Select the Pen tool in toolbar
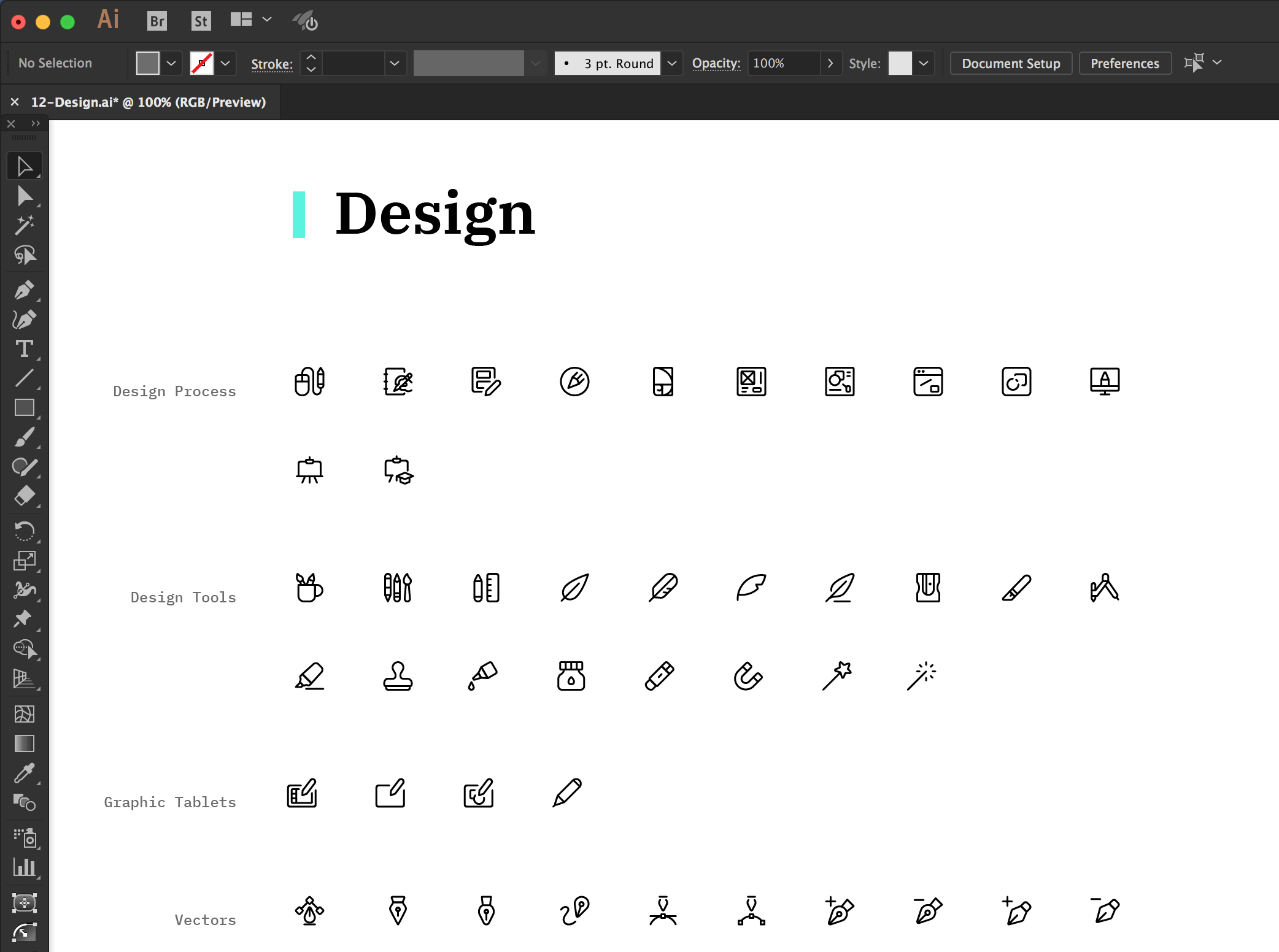The height and width of the screenshot is (952, 1279). point(25,290)
